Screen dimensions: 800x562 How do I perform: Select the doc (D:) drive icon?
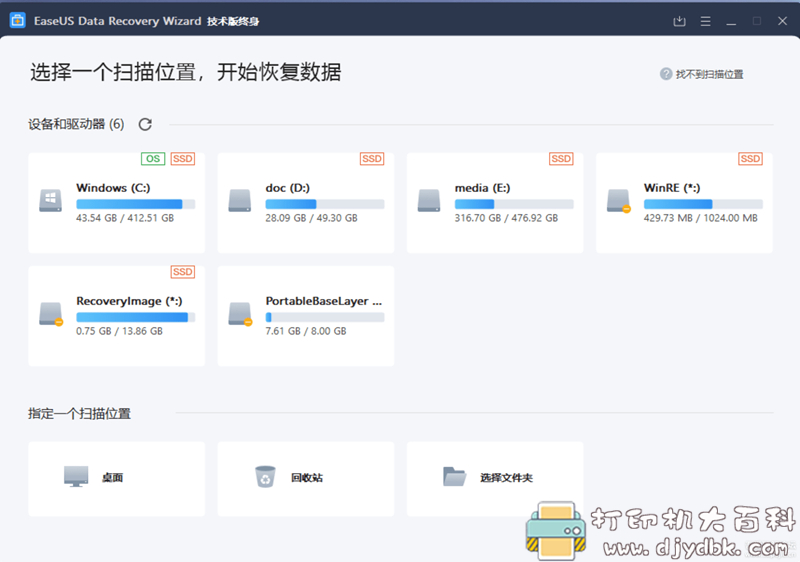pyautogui.click(x=240, y=200)
